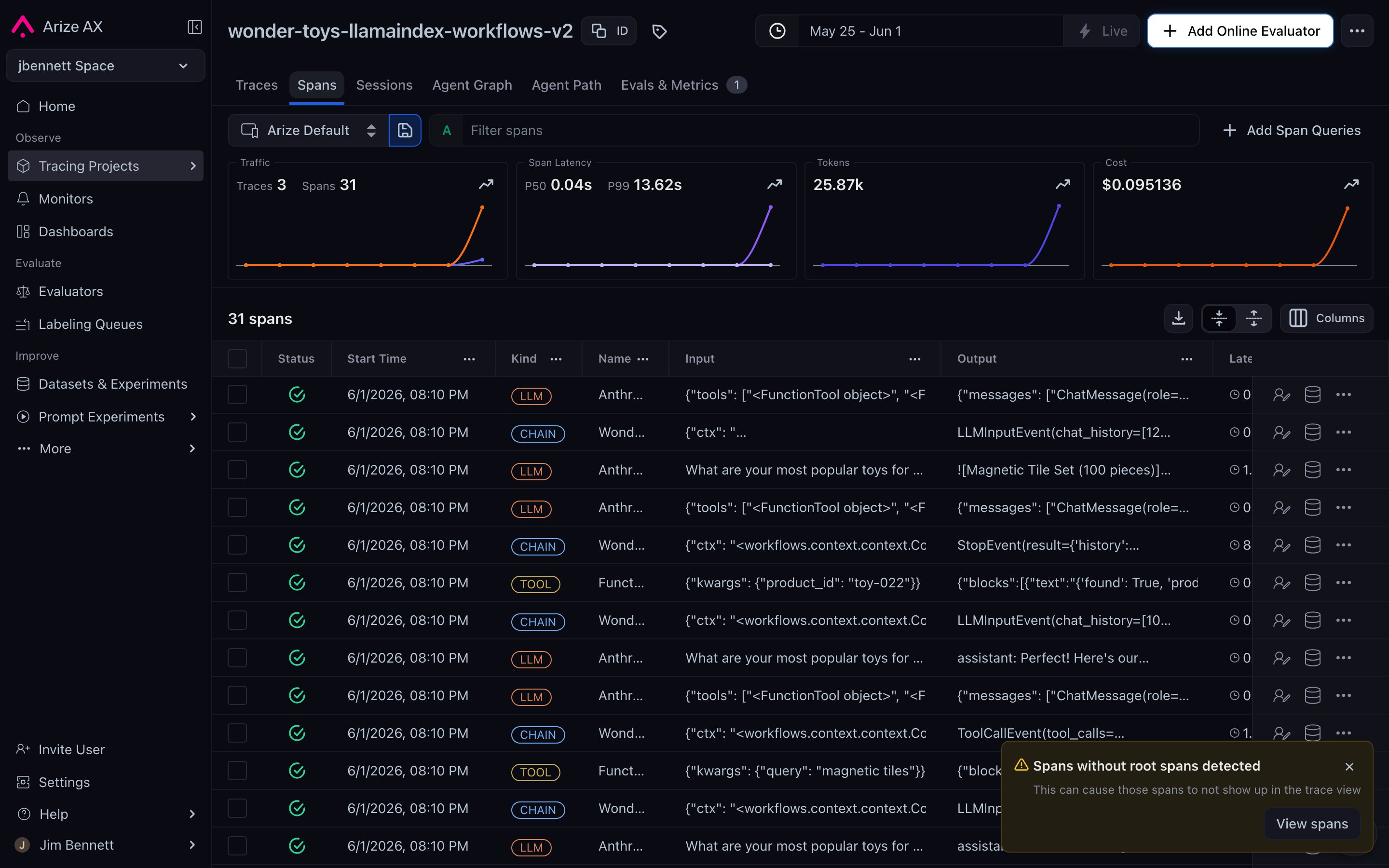Open Datasets & Experiments page

coord(106,384)
